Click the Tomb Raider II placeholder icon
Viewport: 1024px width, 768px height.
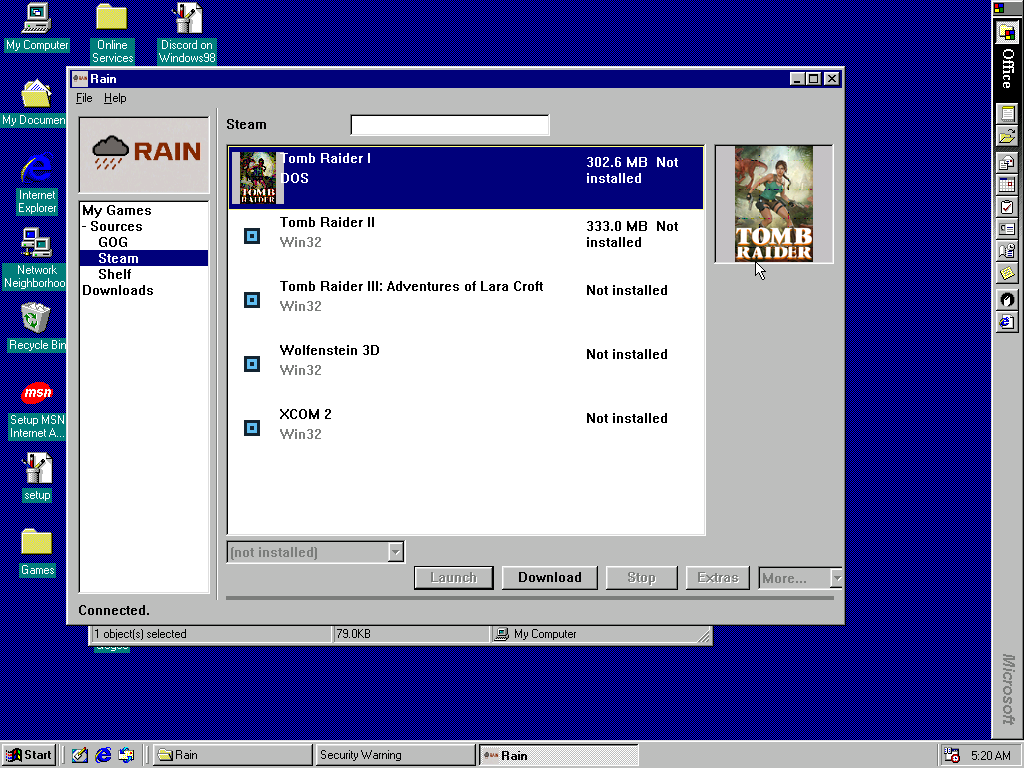pos(251,236)
